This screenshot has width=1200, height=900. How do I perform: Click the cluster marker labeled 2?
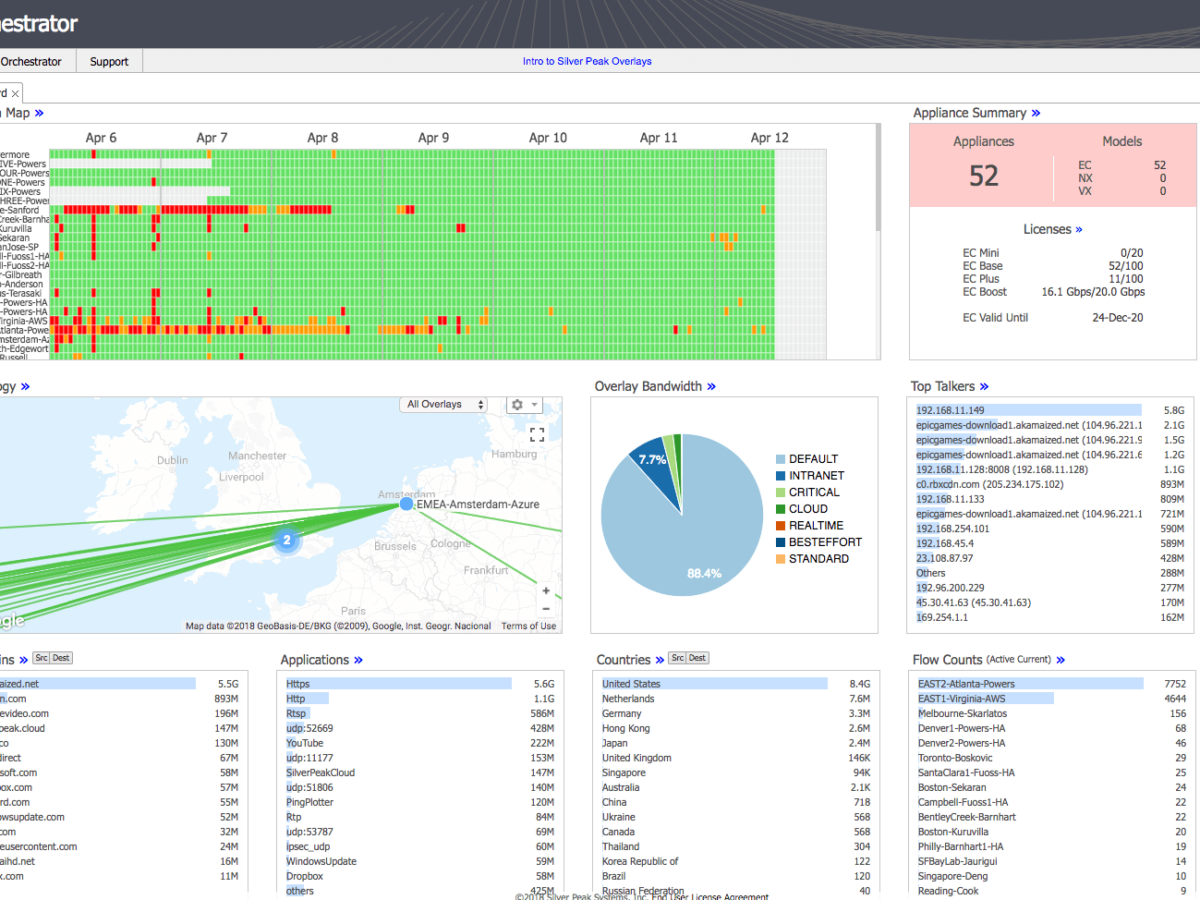(x=287, y=540)
